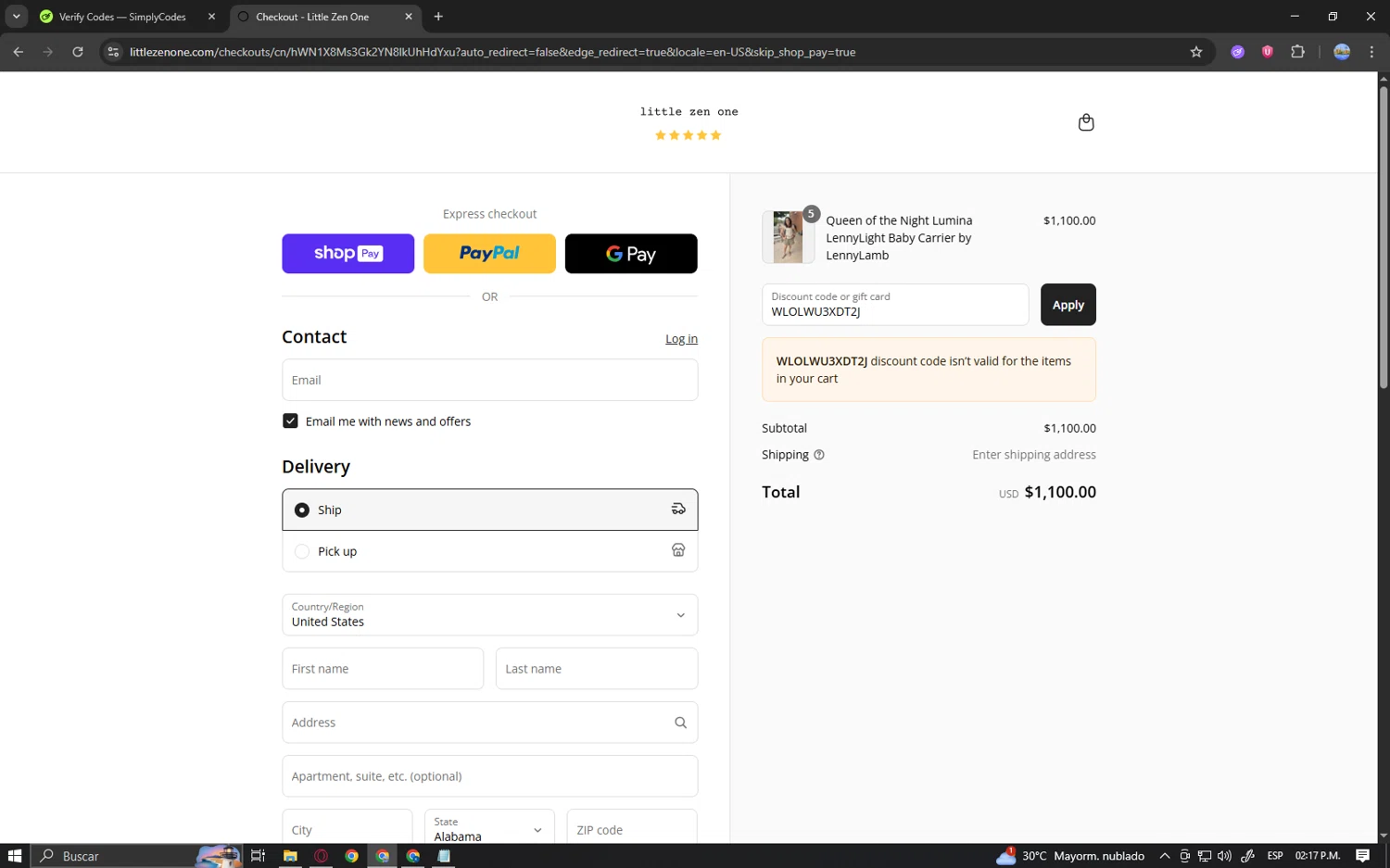Click the Log in link
This screenshot has height=868, width=1390.
point(681,339)
